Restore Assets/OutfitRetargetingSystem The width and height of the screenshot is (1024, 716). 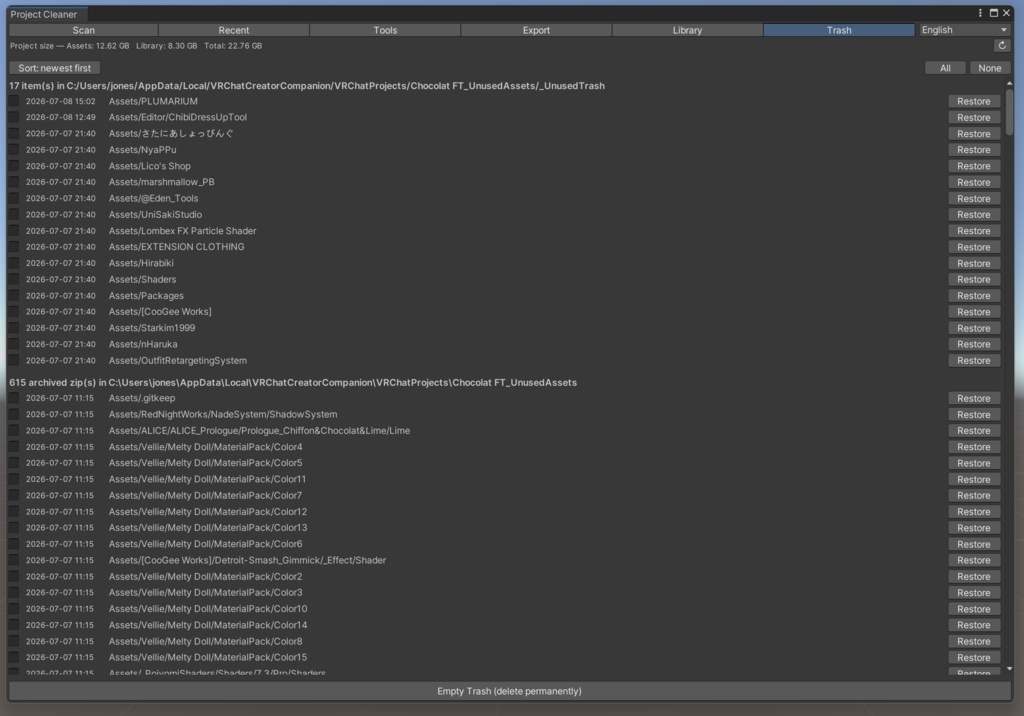974,361
